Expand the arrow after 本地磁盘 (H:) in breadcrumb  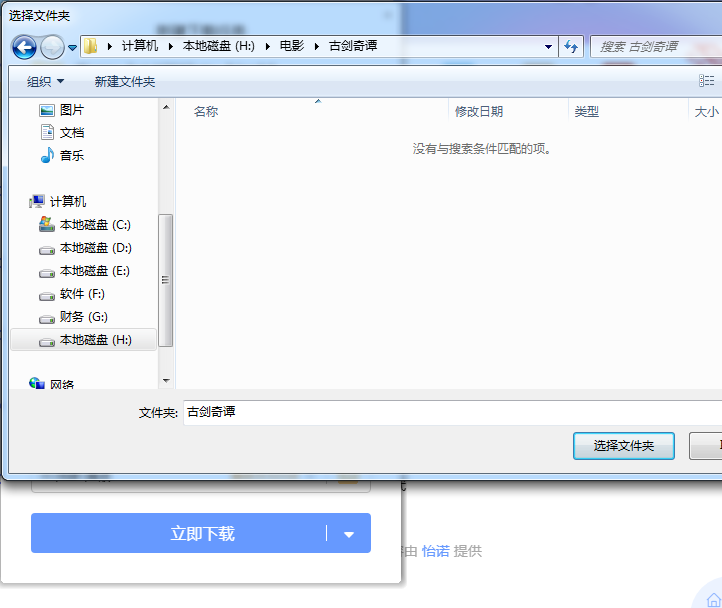[x=268, y=46]
